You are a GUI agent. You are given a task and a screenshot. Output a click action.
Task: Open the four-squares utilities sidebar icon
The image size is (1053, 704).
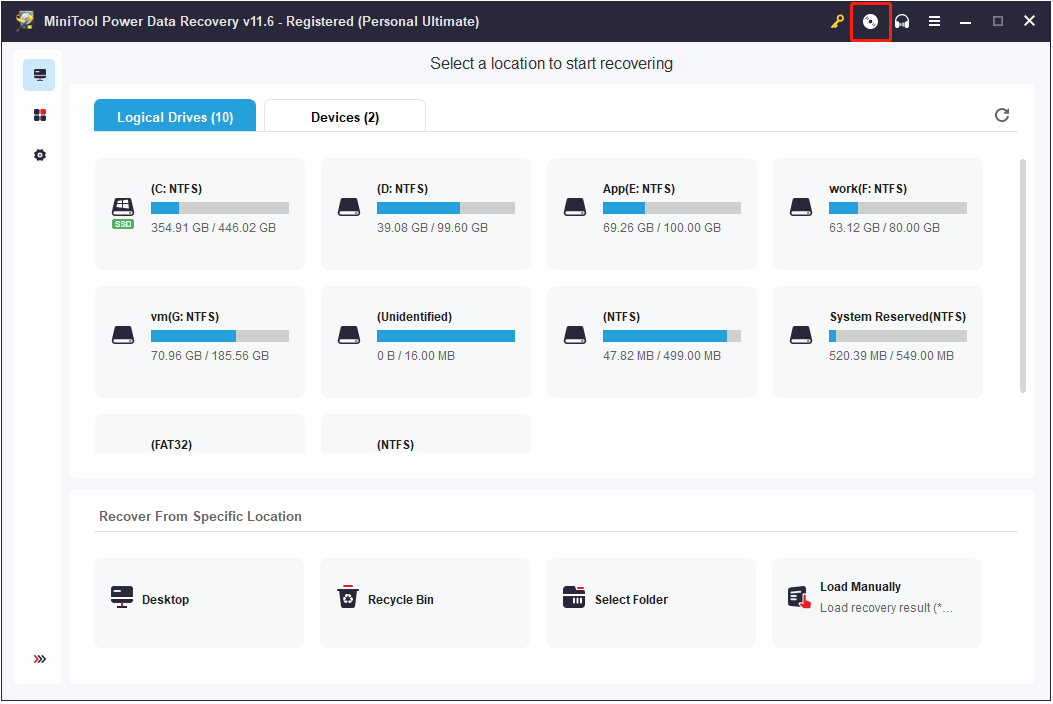(x=40, y=115)
